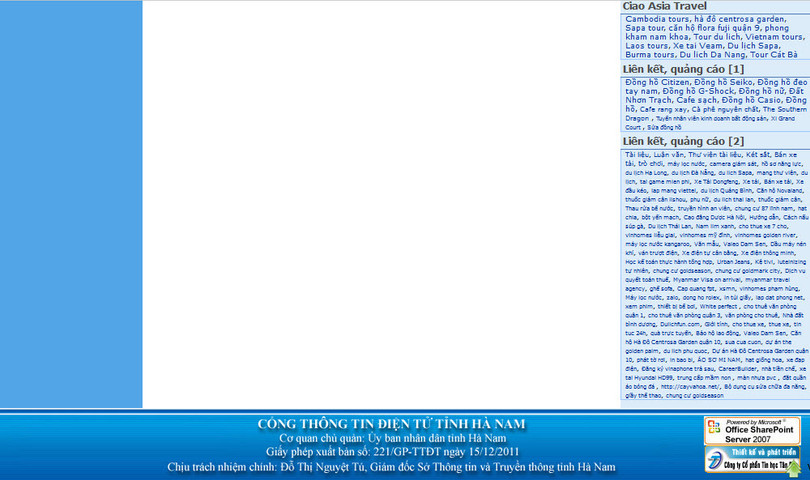Click the Đồng hồ Seiko link
This screenshot has width=810, height=480.
tap(722, 82)
